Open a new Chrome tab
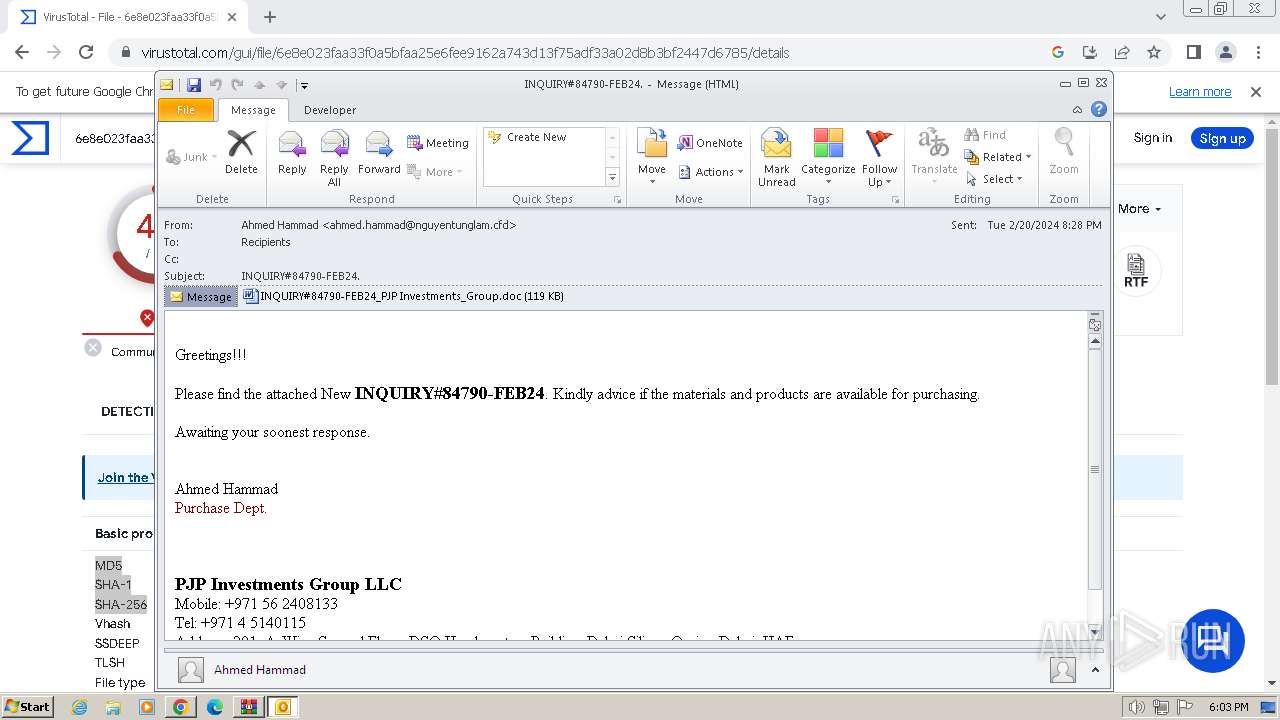This screenshot has height=720, width=1280. click(270, 17)
